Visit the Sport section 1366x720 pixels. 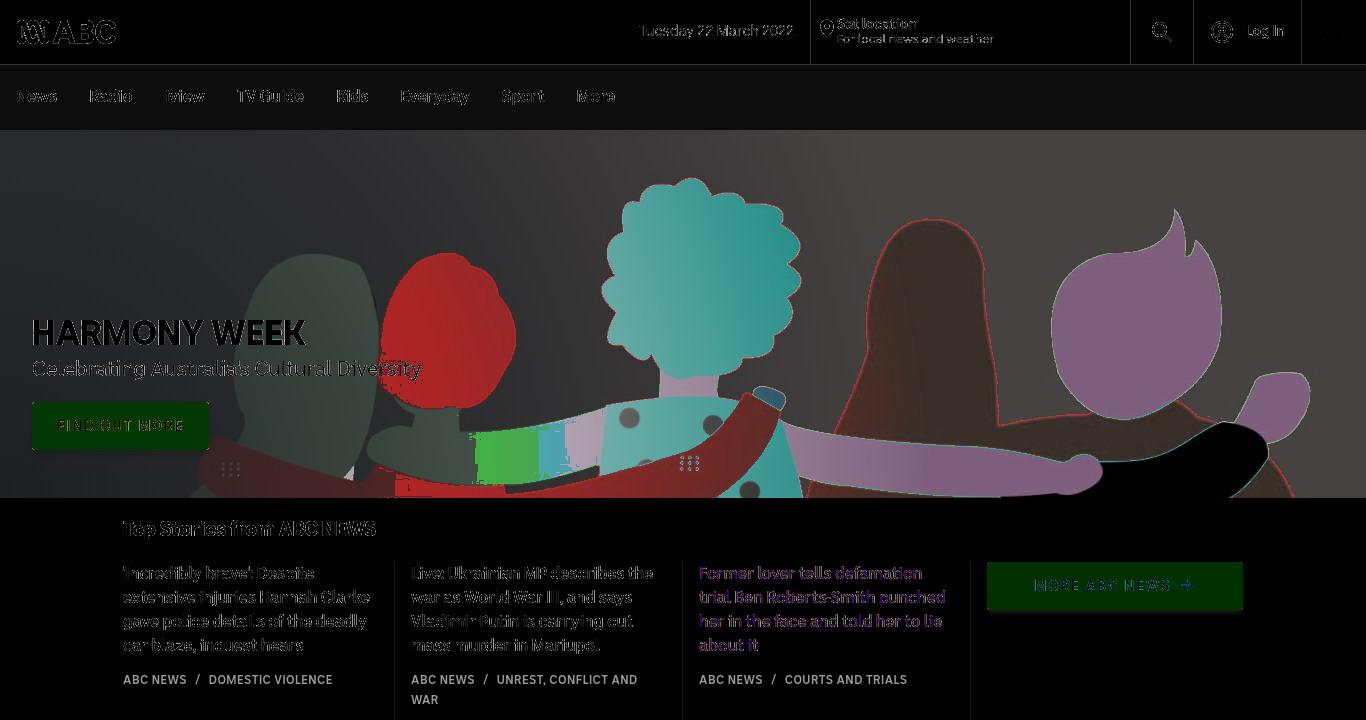tap(523, 96)
